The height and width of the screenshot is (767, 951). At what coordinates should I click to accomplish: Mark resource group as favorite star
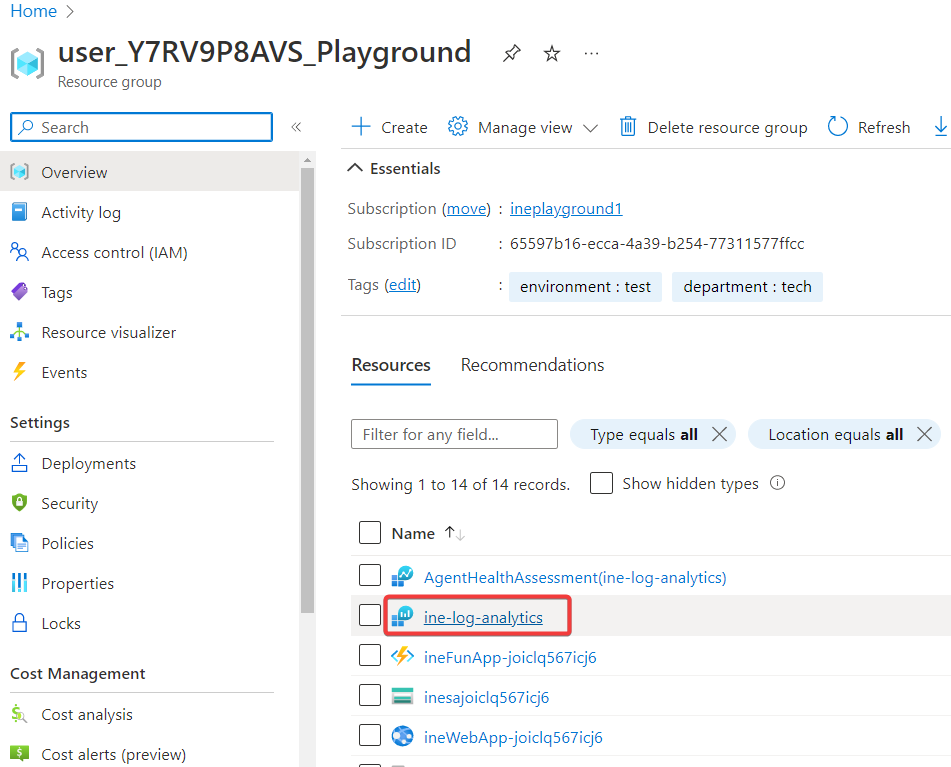click(552, 53)
